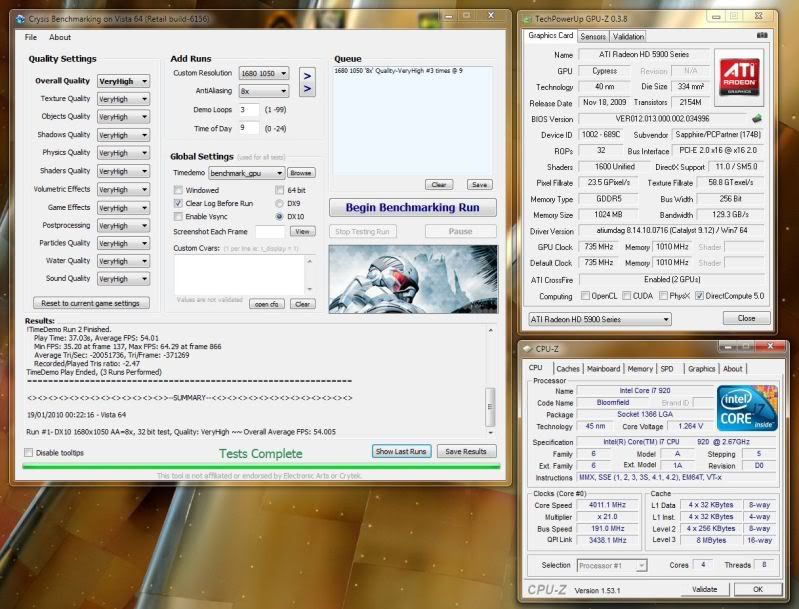
Task: Click the Intel Core i7 logo in CPU-Z
Action: (x=747, y=410)
